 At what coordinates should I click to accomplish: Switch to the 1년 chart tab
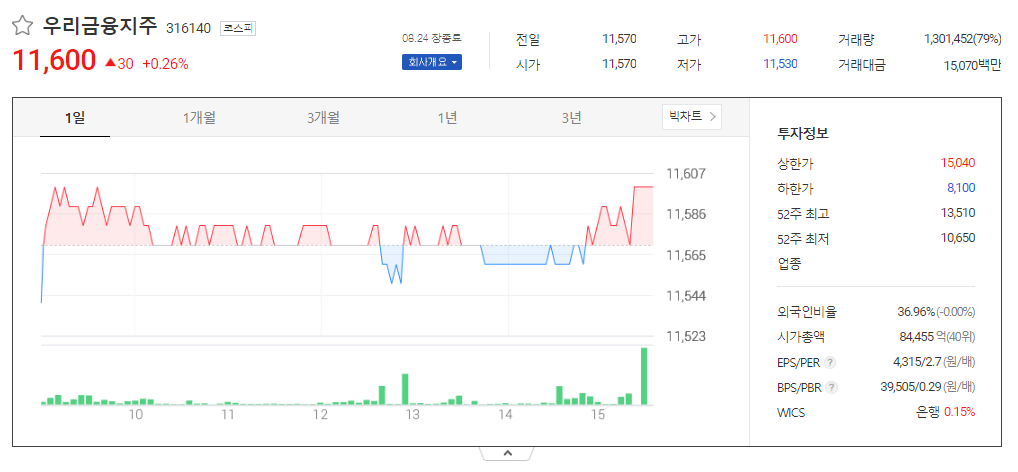(x=447, y=118)
